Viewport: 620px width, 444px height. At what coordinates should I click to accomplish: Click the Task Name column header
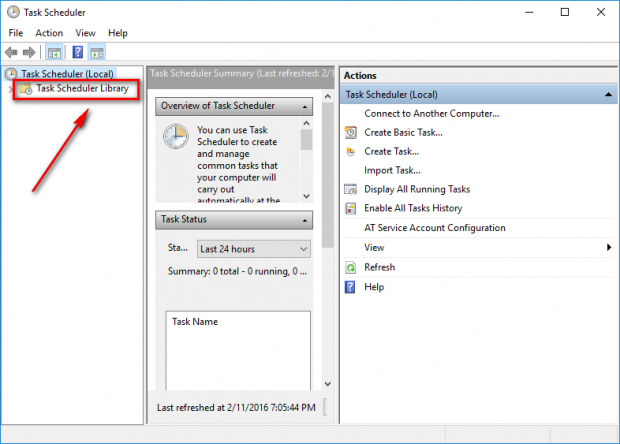tap(195, 322)
